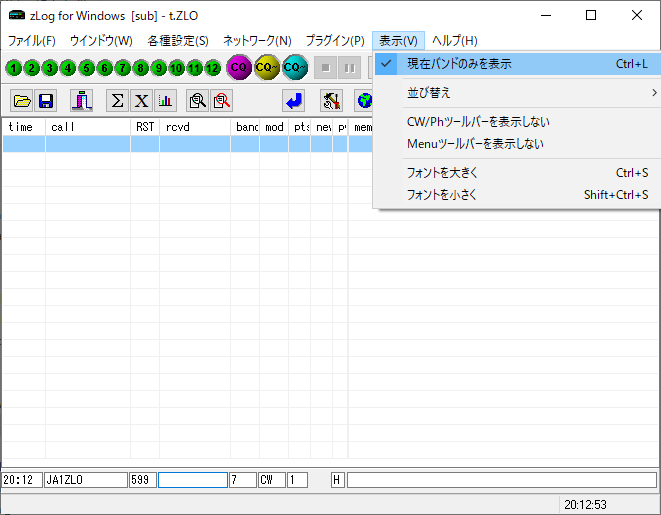The image size is (661, 515).
Task: Click the yellow CQ~ repeat button
Action: coord(267,67)
